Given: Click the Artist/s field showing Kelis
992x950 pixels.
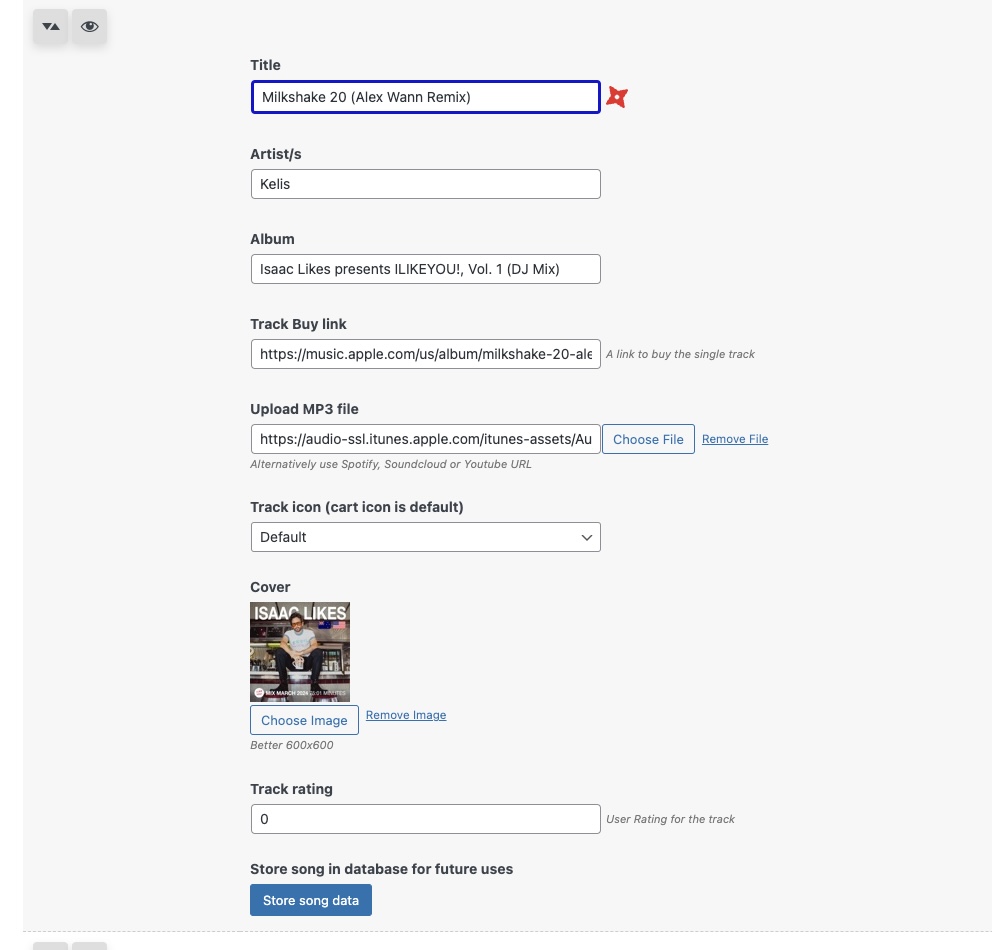Looking at the screenshot, I should point(425,184).
